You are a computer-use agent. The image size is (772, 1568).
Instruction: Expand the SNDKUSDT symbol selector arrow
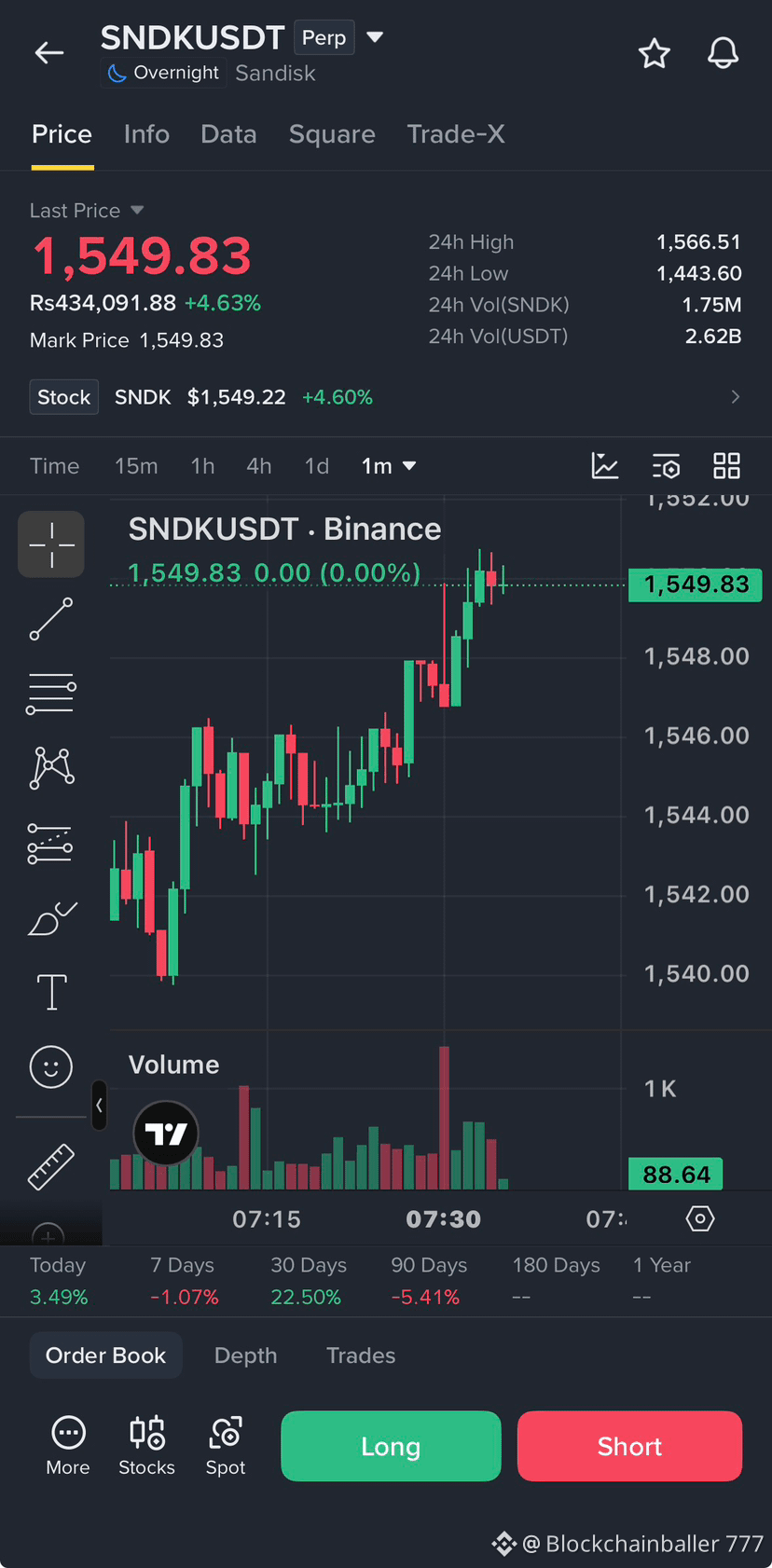[x=375, y=37]
